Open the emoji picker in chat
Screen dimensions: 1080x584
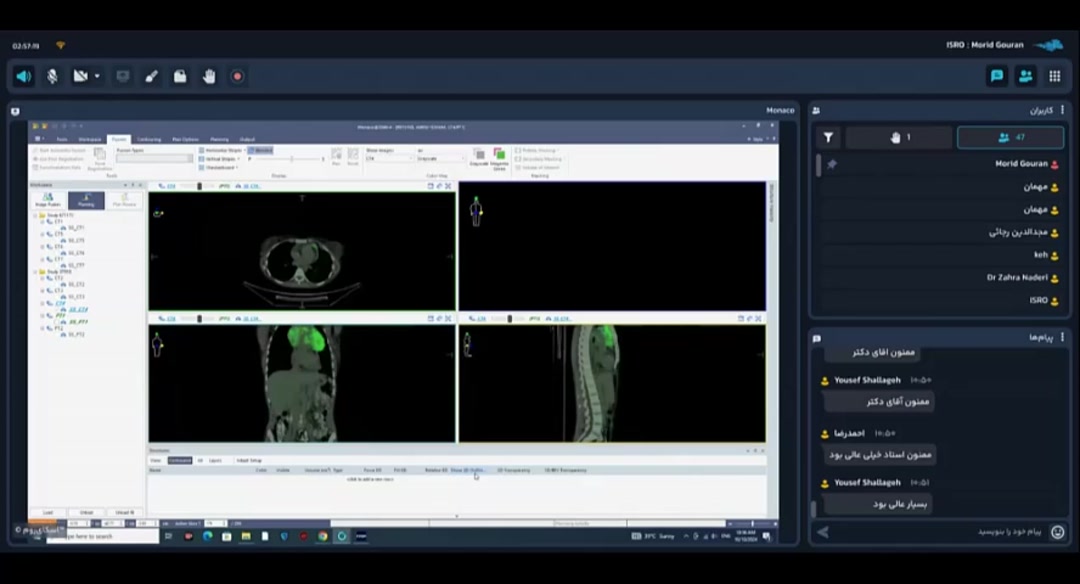point(1058,532)
